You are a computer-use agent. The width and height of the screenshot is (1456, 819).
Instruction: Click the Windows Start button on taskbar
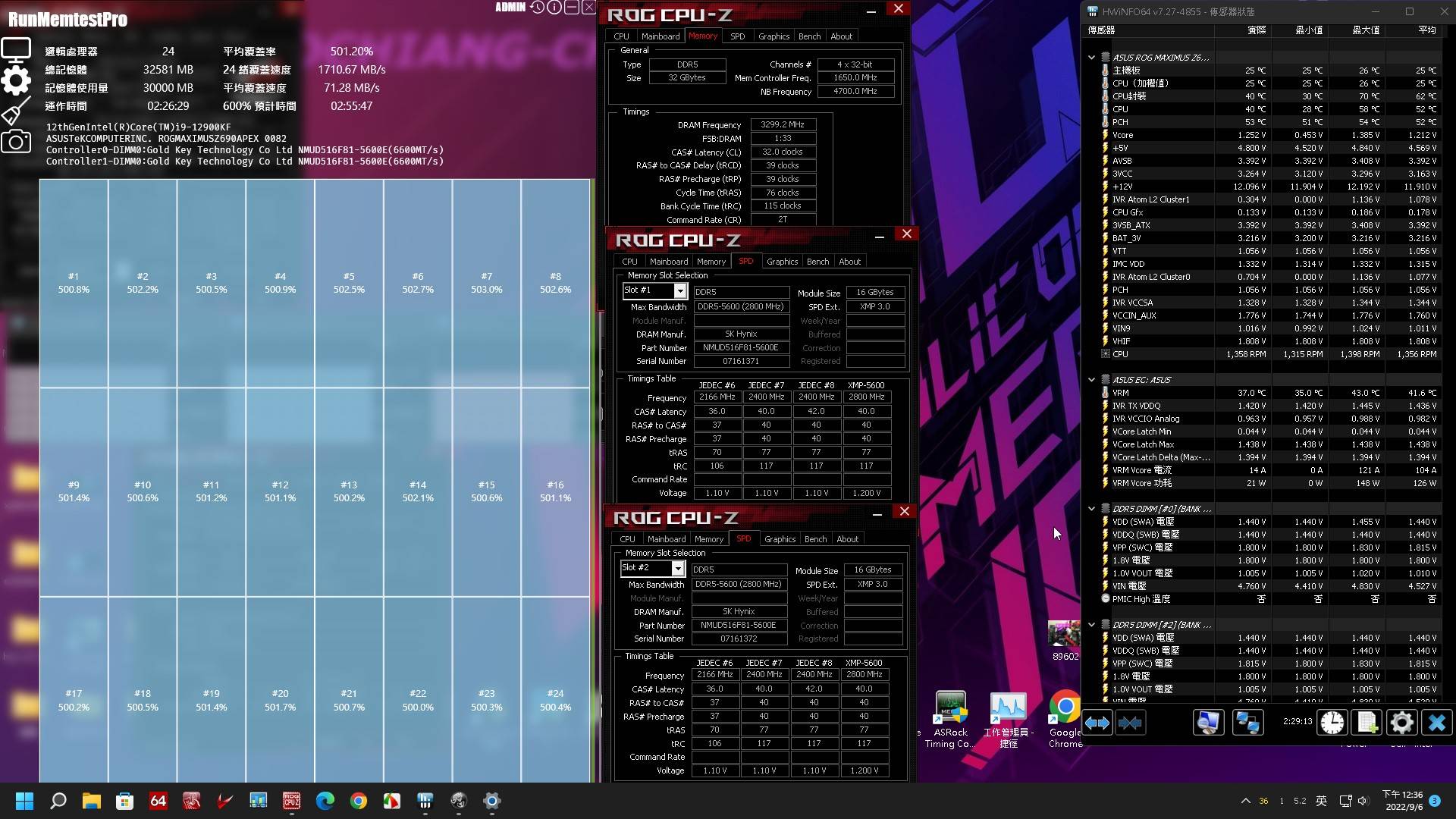[24, 801]
